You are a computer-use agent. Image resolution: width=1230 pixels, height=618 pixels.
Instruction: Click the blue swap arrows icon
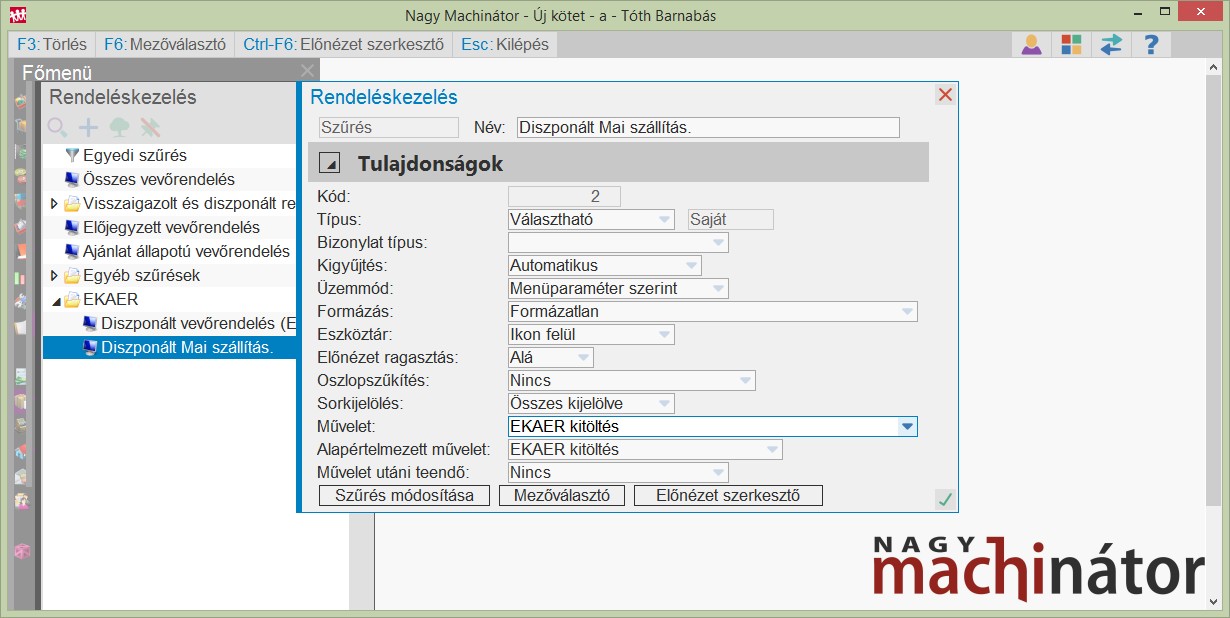click(x=1111, y=44)
